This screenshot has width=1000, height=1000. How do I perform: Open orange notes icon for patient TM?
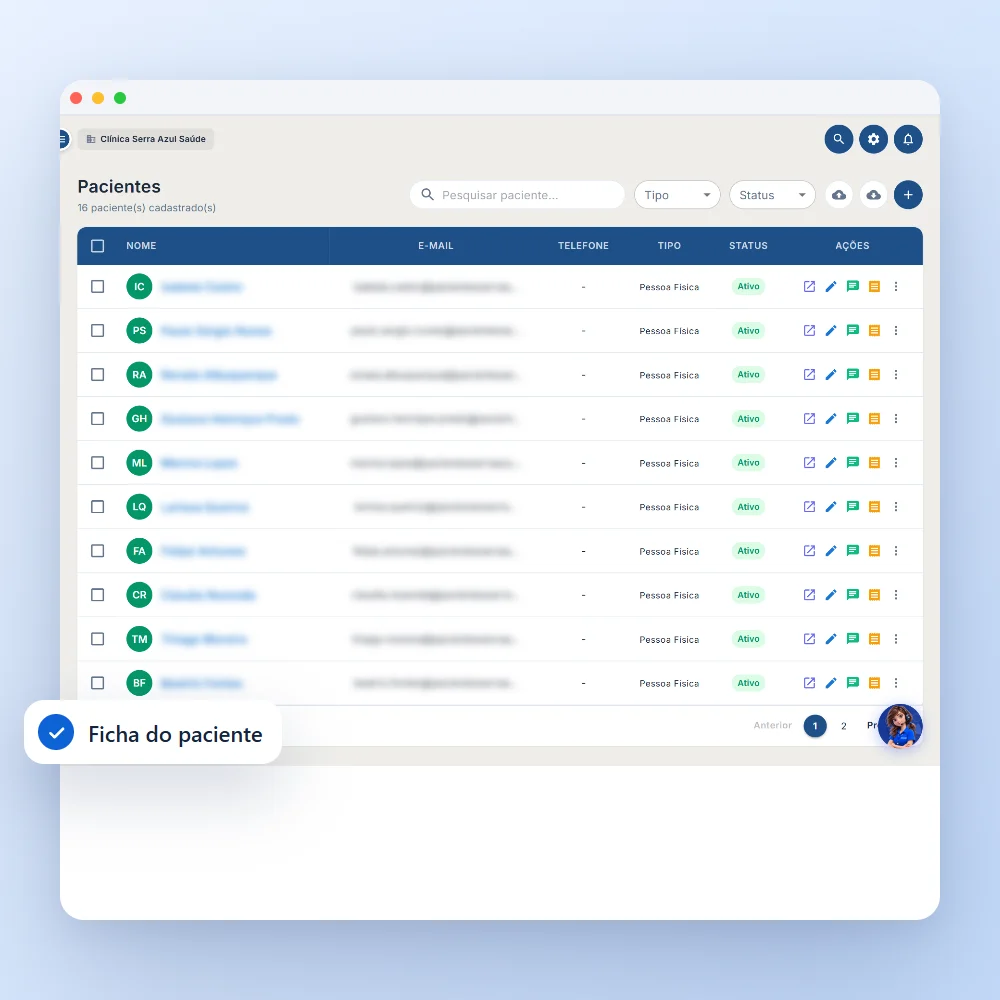[x=874, y=639]
